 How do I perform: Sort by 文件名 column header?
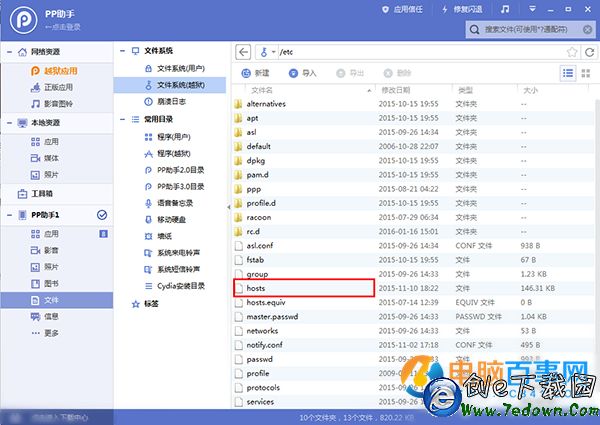[x=262, y=90]
